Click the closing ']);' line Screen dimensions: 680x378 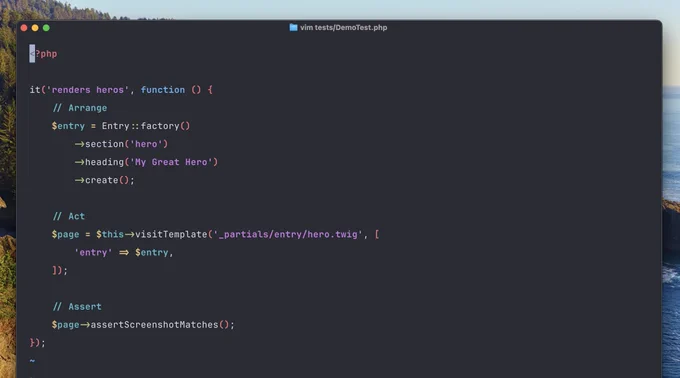pyautogui.click(x=60, y=270)
